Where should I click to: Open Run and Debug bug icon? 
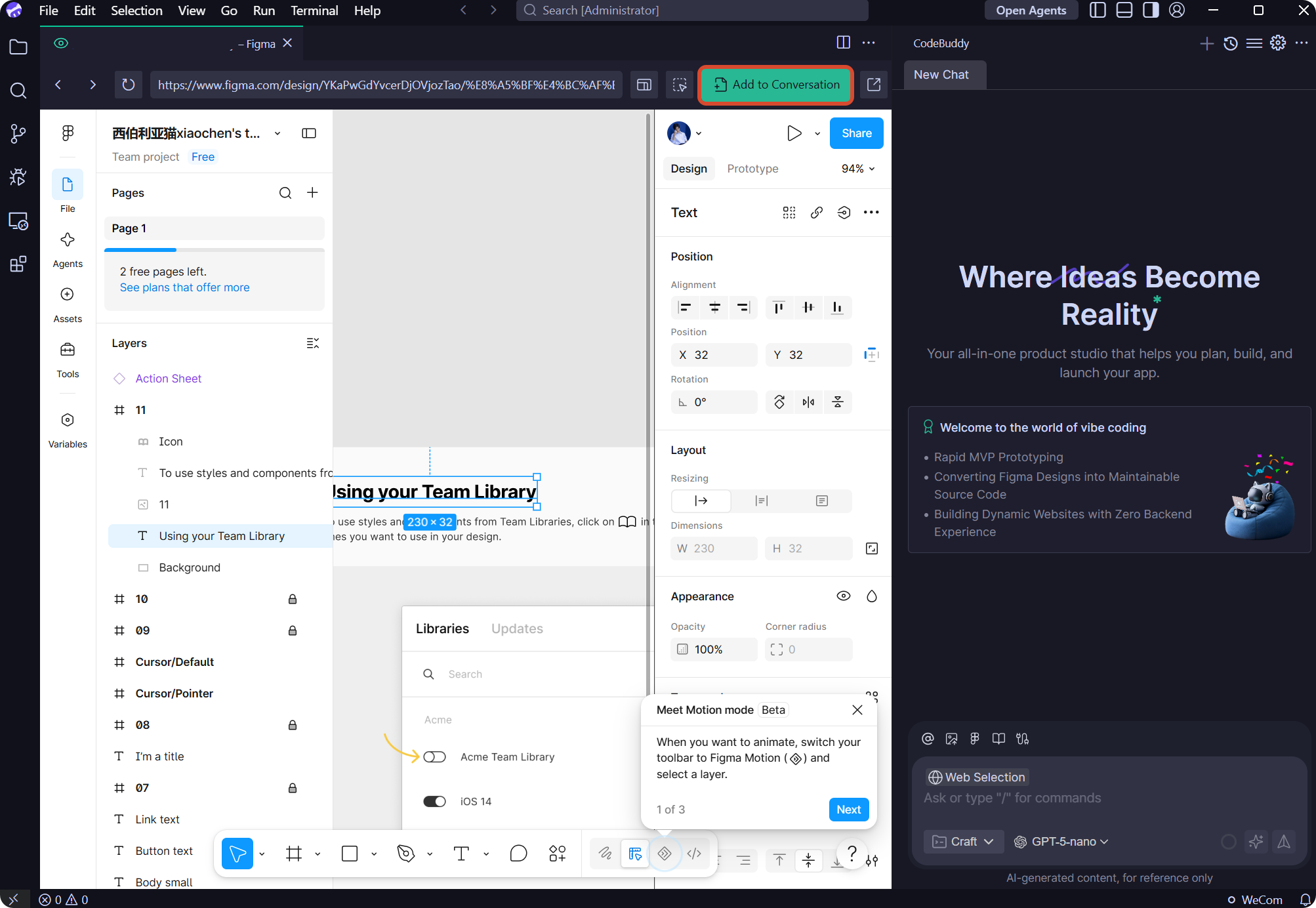18,176
